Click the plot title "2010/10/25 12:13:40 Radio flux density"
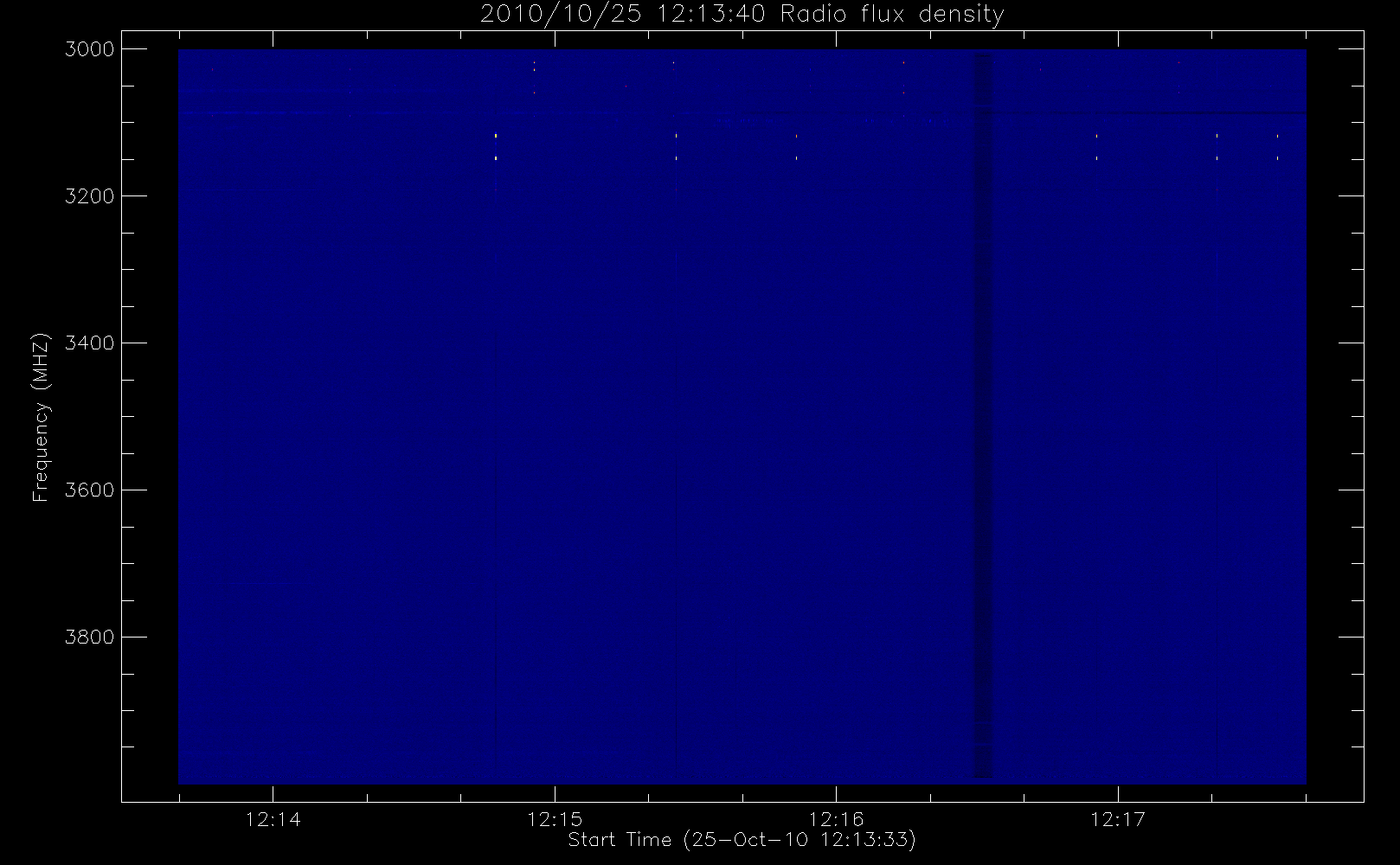1400x865 pixels. pyautogui.click(x=742, y=15)
